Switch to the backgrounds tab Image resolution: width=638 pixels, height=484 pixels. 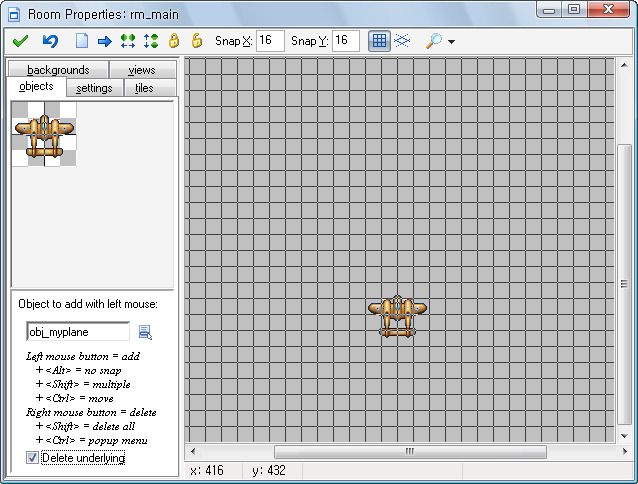tap(58, 70)
